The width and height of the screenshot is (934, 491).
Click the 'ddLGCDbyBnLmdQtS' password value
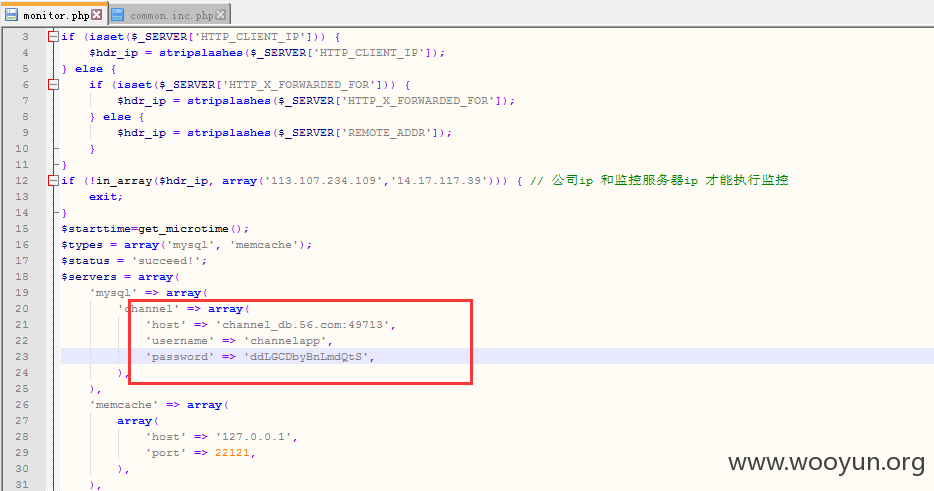pyautogui.click(x=306, y=357)
